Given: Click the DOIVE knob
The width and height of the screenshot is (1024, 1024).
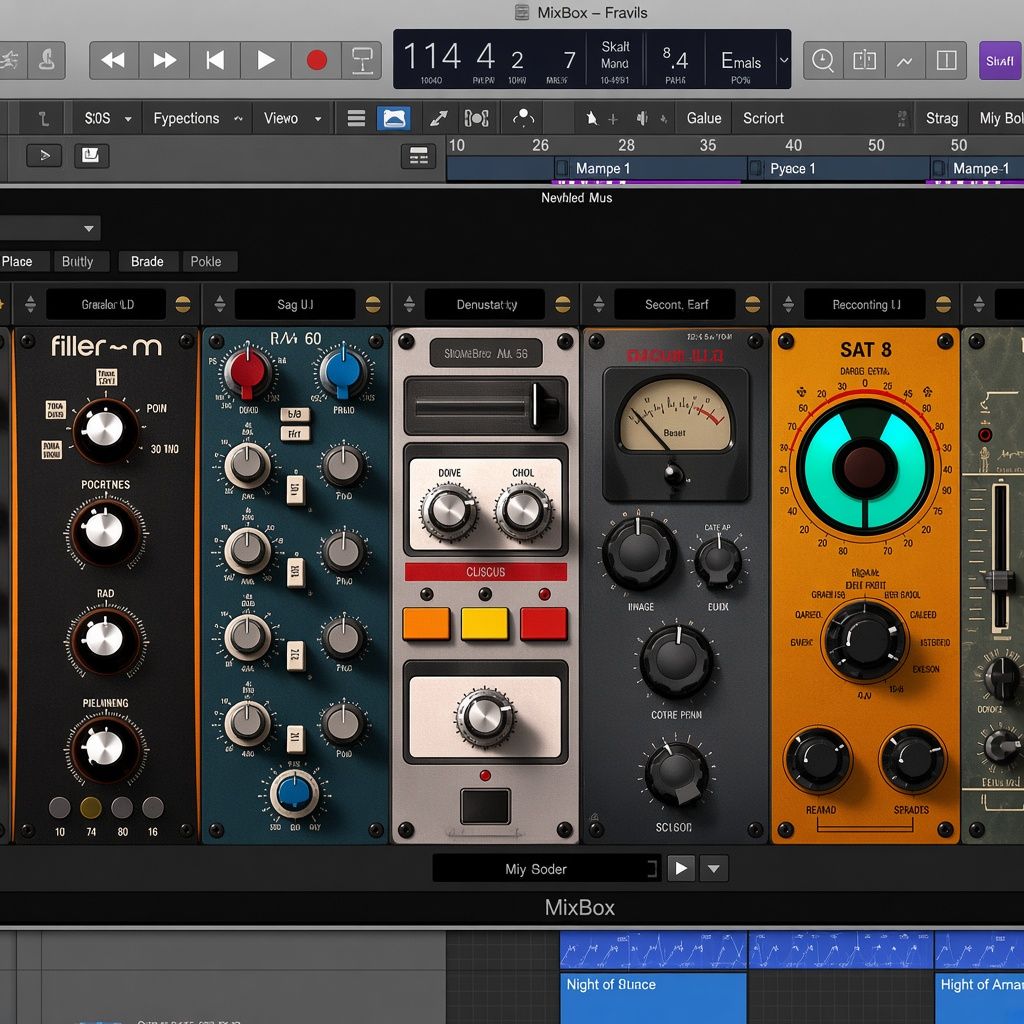Looking at the screenshot, I should pyautogui.click(x=448, y=512).
